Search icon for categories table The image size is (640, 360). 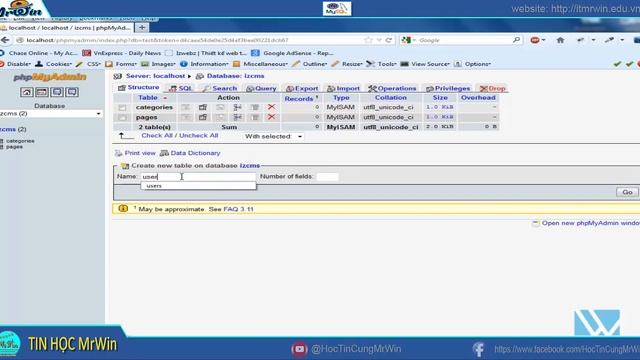(x=220, y=107)
